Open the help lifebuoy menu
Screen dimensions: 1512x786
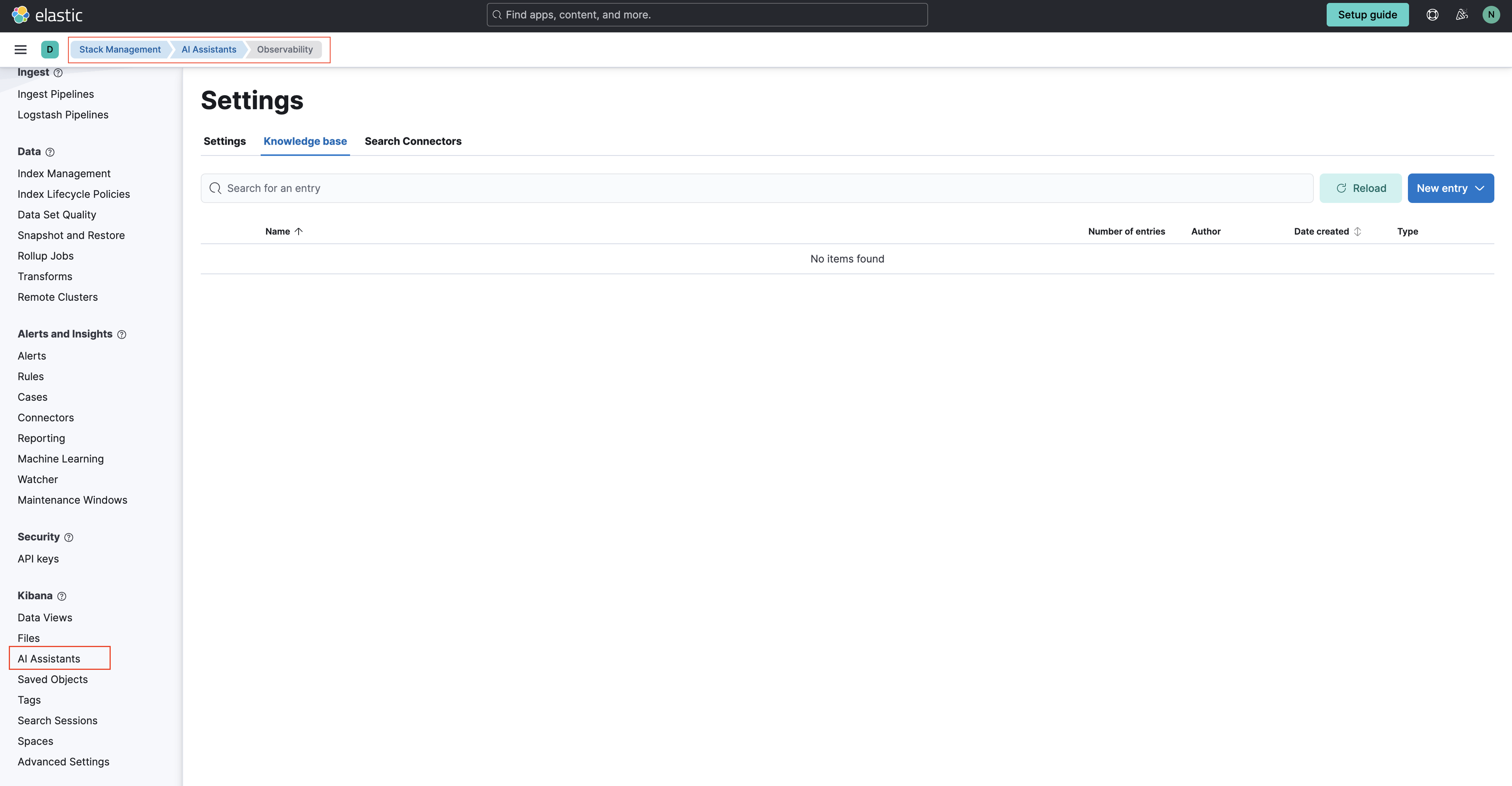coord(1432,15)
